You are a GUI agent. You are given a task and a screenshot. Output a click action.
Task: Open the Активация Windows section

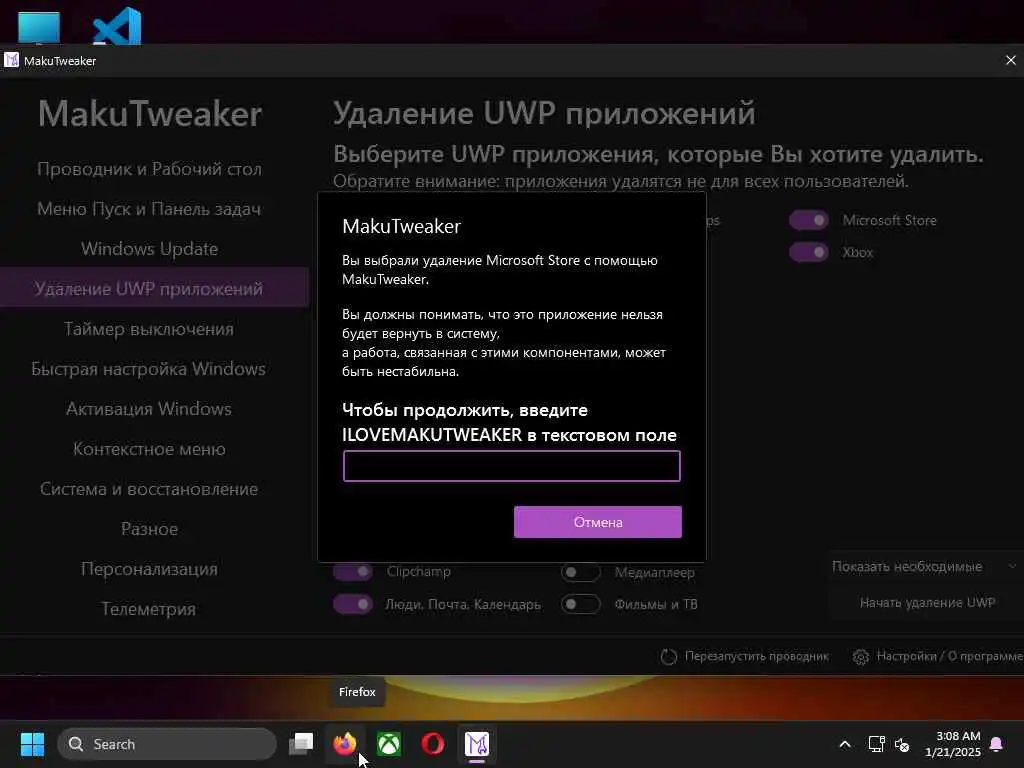tap(149, 409)
